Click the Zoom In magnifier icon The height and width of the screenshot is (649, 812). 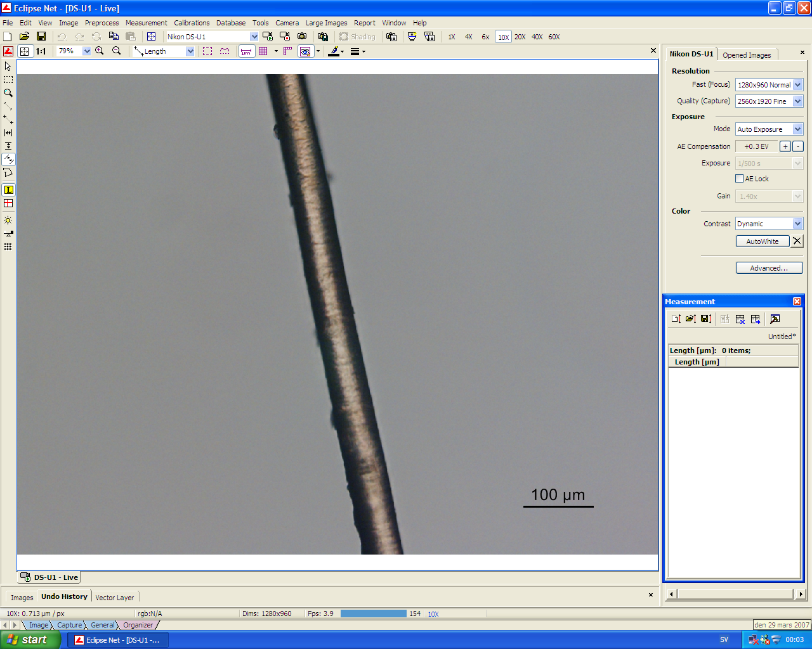click(99, 51)
